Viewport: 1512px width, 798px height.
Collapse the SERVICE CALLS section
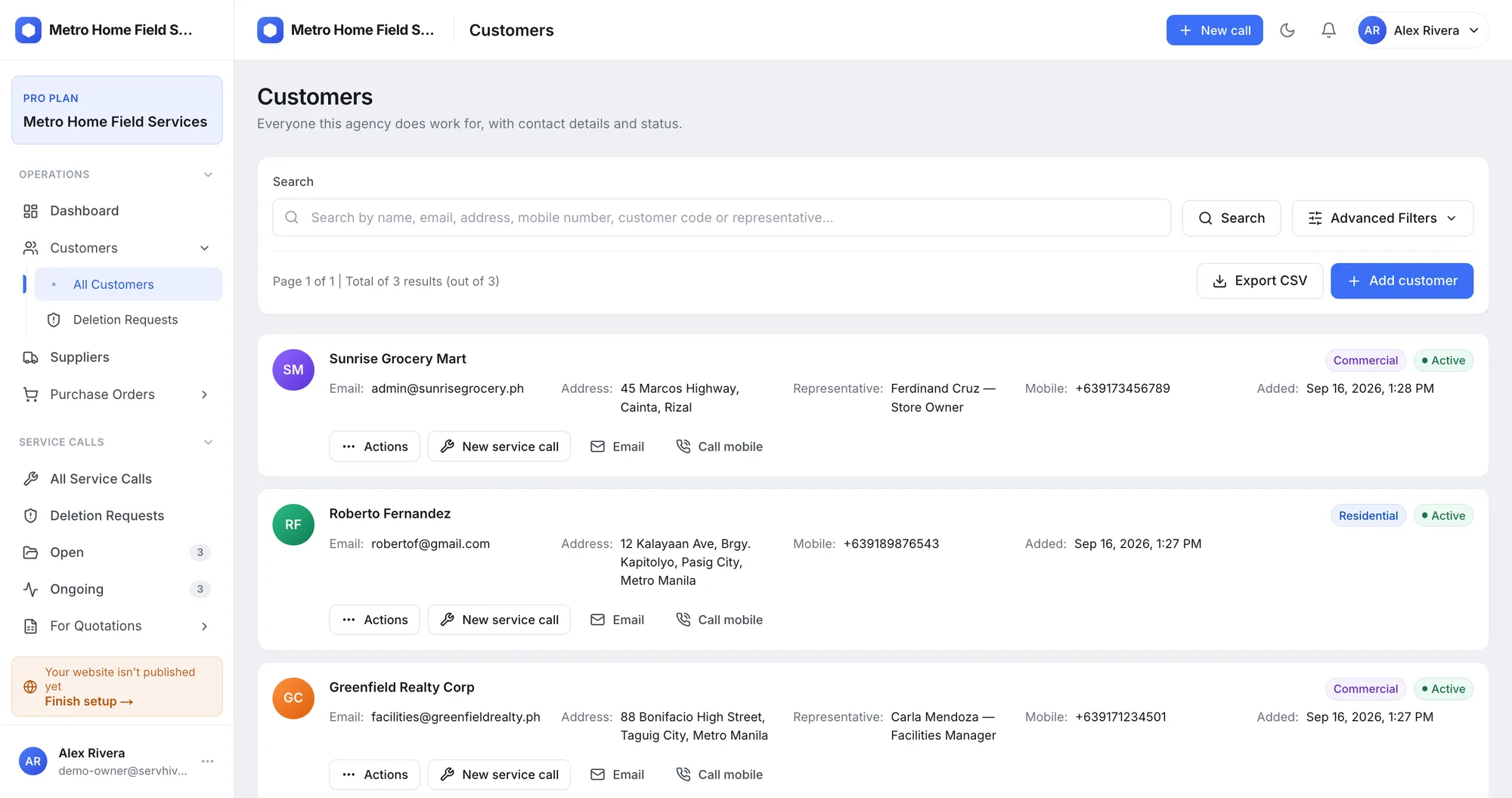[208, 442]
